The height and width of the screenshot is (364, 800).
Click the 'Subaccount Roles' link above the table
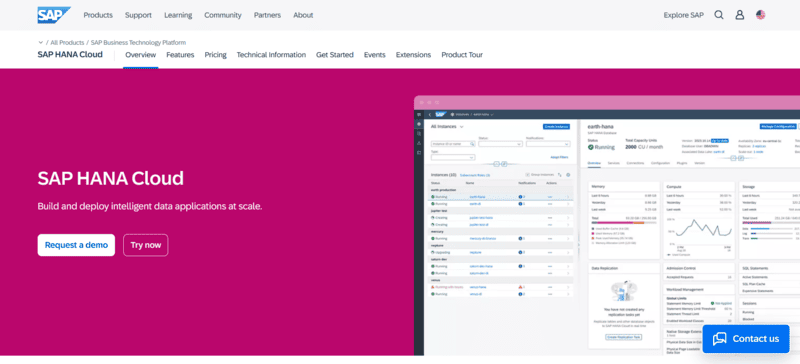[475, 175]
